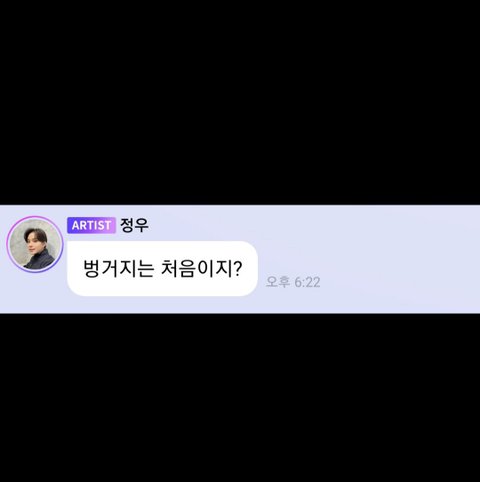Click the word 벙거지는 in the bubble
The image size is (480, 482).
click(118, 268)
